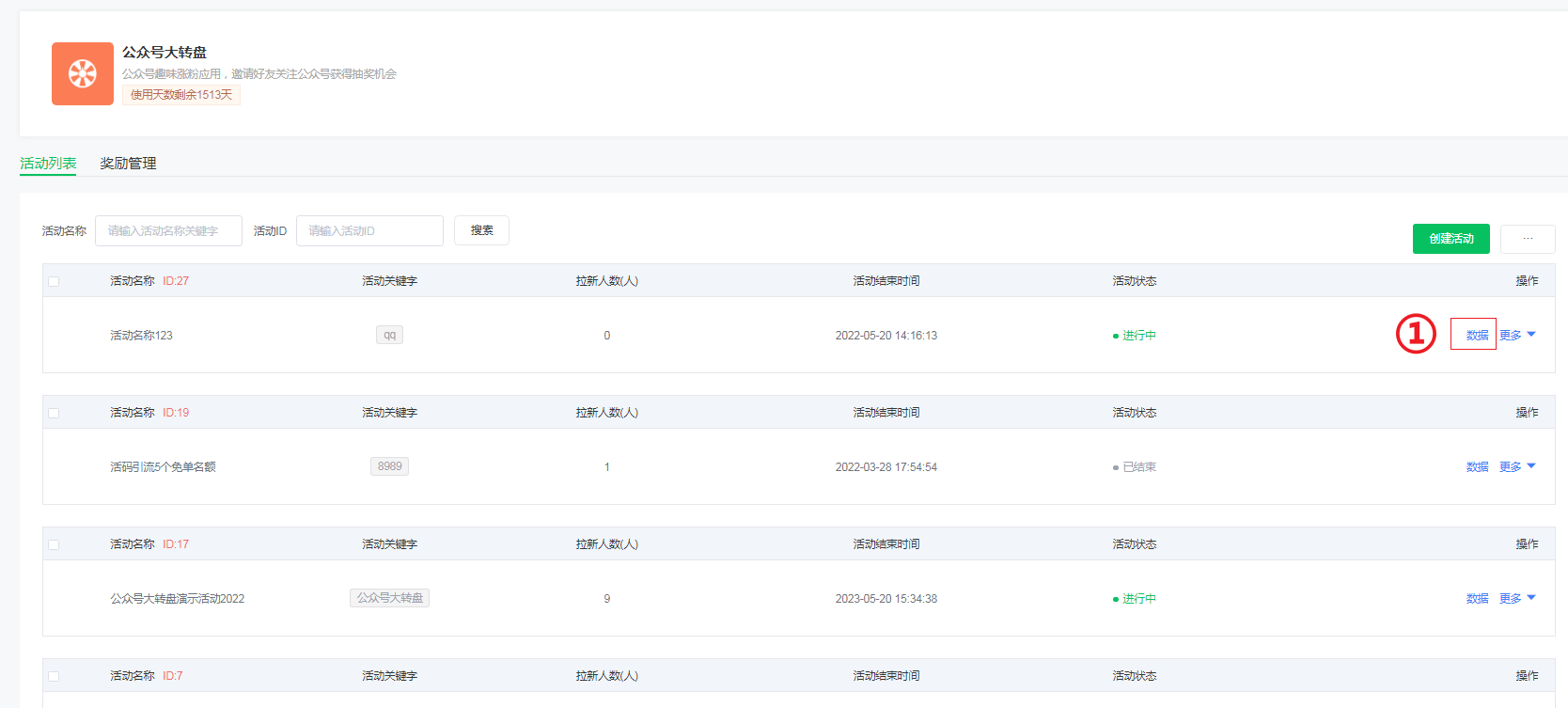
Task: Click the orange 公众号大转盘 wheel app icon
Action: point(83,73)
